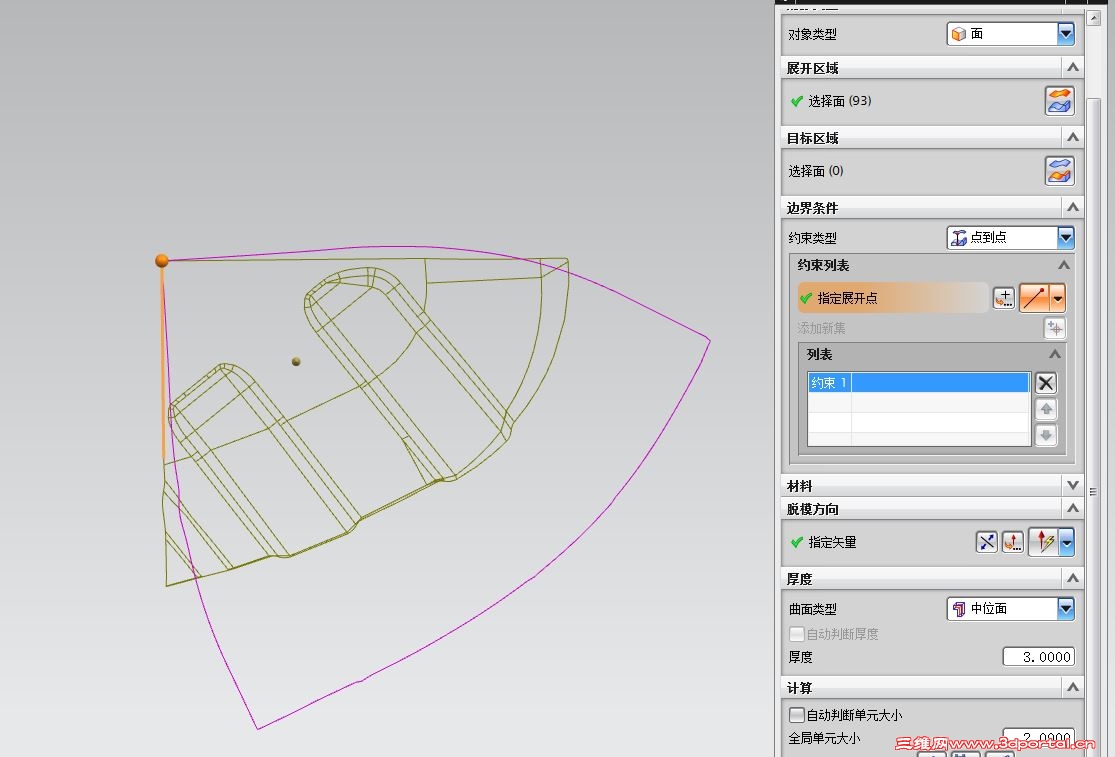The image size is (1115, 757).
Task: Click the 添加新集 add-set icon
Action: coord(1055,328)
